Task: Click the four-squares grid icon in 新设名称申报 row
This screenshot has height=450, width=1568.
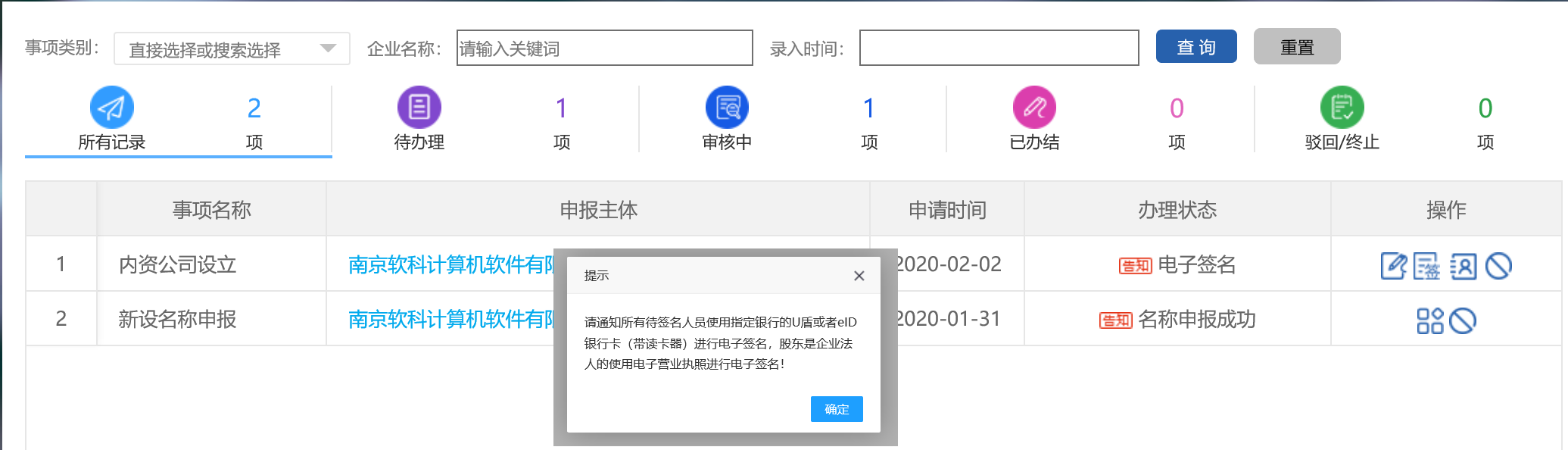Action: (1429, 320)
